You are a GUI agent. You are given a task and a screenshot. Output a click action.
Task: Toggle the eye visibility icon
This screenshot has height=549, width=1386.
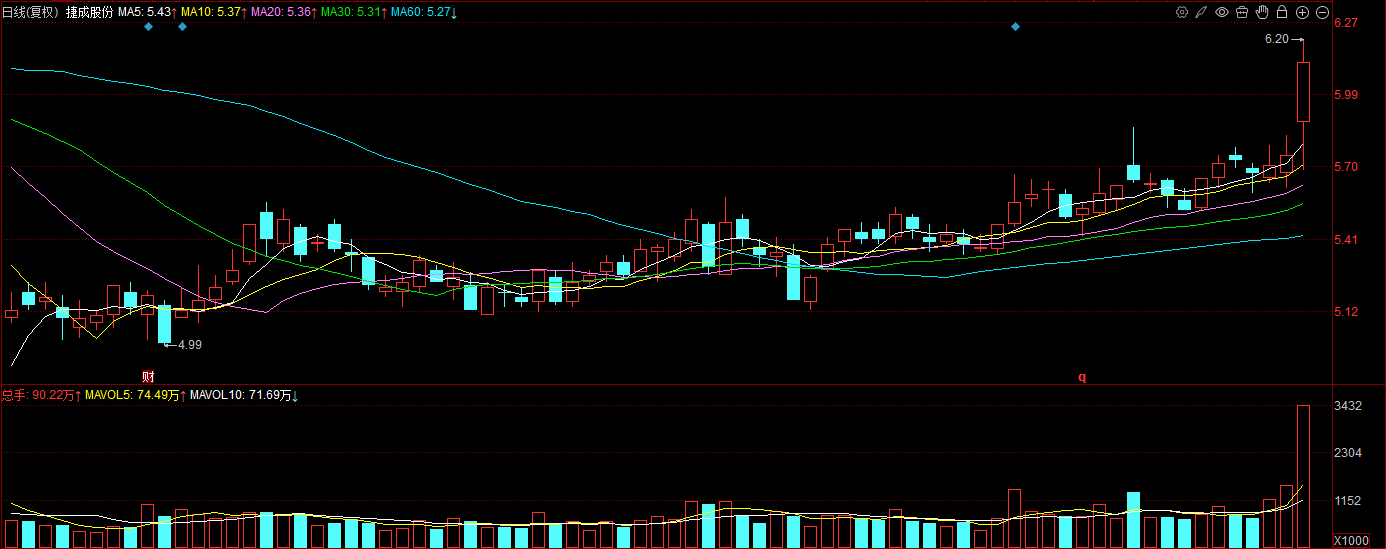pos(1222,12)
